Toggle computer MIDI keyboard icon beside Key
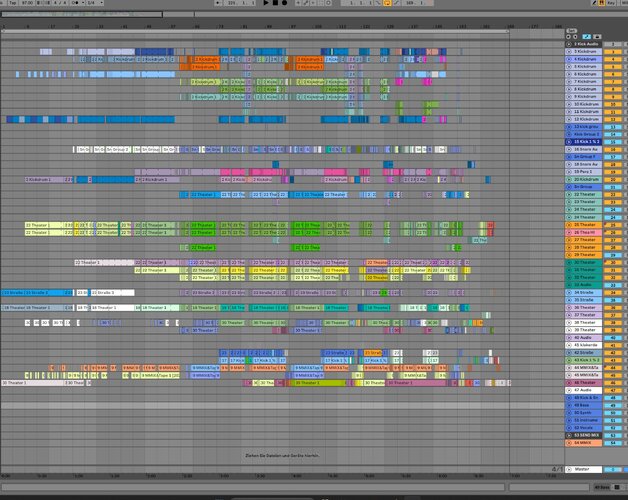Viewport: 628px width, 500px height. click(602, 3)
